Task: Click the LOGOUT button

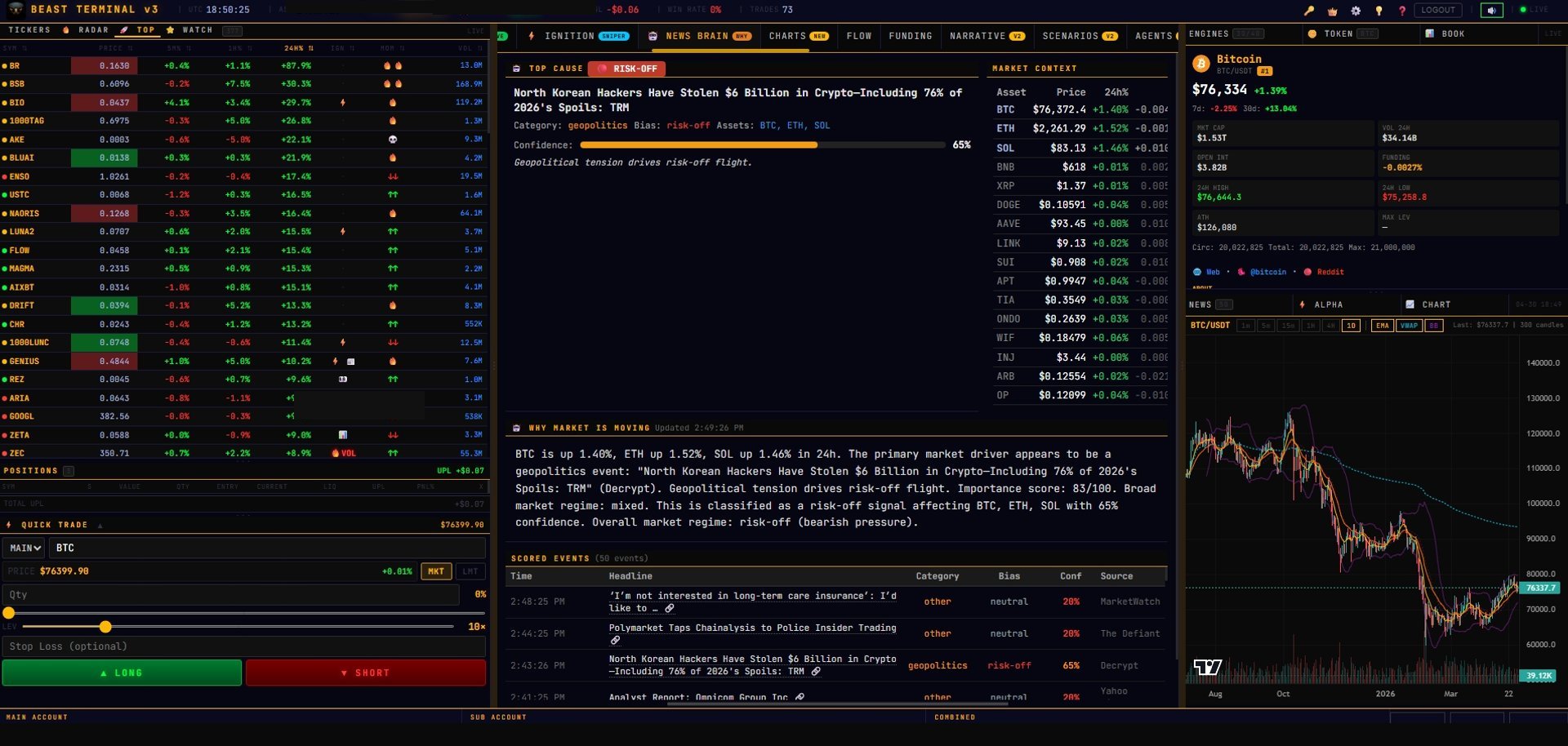Action: pyautogui.click(x=1438, y=11)
